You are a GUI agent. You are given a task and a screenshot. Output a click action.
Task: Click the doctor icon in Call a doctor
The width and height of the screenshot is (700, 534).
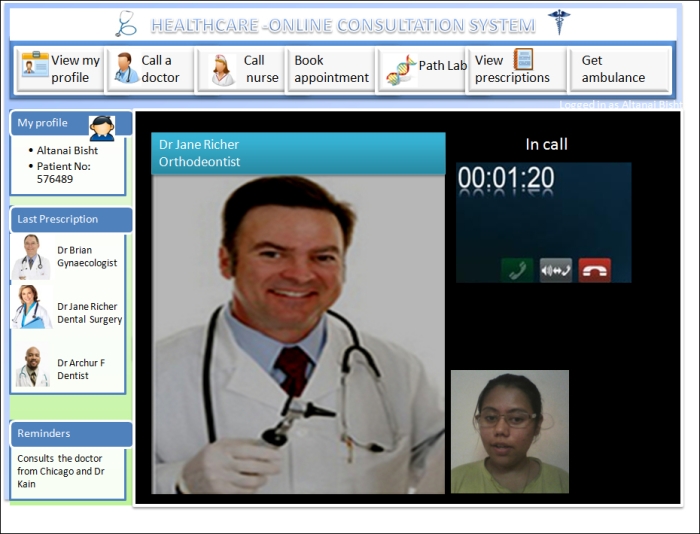[x=126, y=68]
